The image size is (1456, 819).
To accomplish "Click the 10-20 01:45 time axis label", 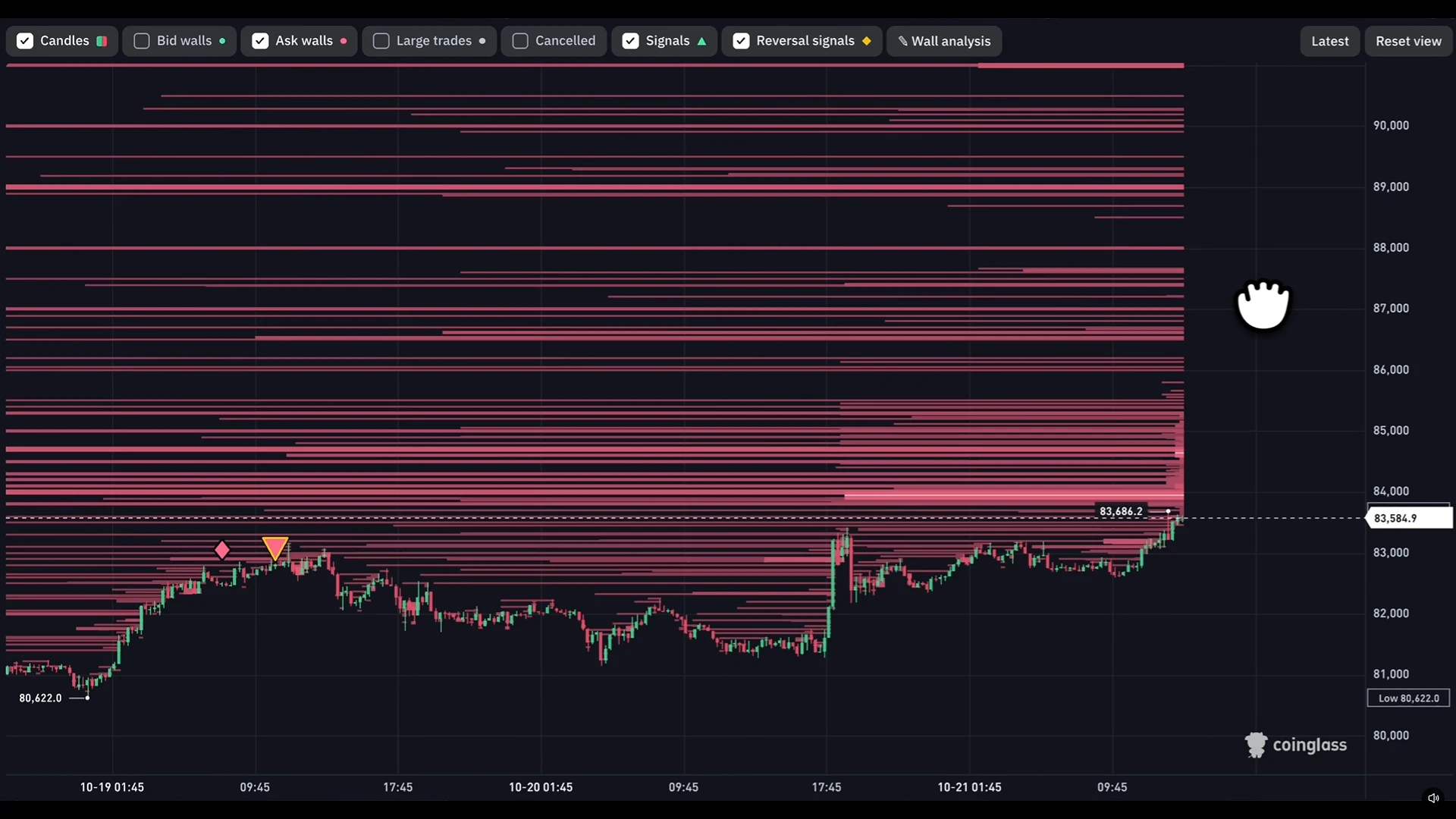I will tap(541, 787).
